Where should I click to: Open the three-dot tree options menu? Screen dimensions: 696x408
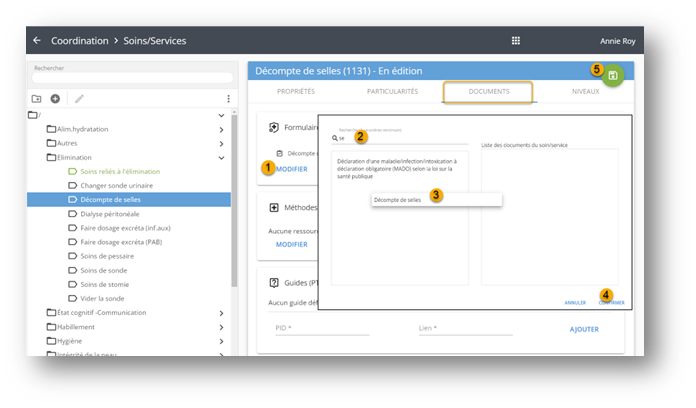click(229, 99)
